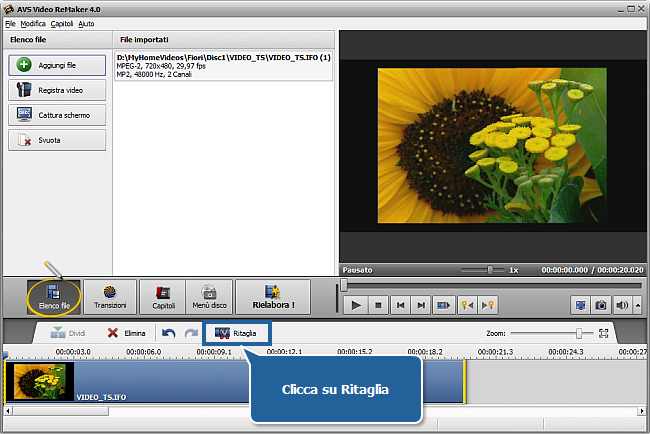Open the Menù disco panel
650x434 pixels.
pos(208,298)
